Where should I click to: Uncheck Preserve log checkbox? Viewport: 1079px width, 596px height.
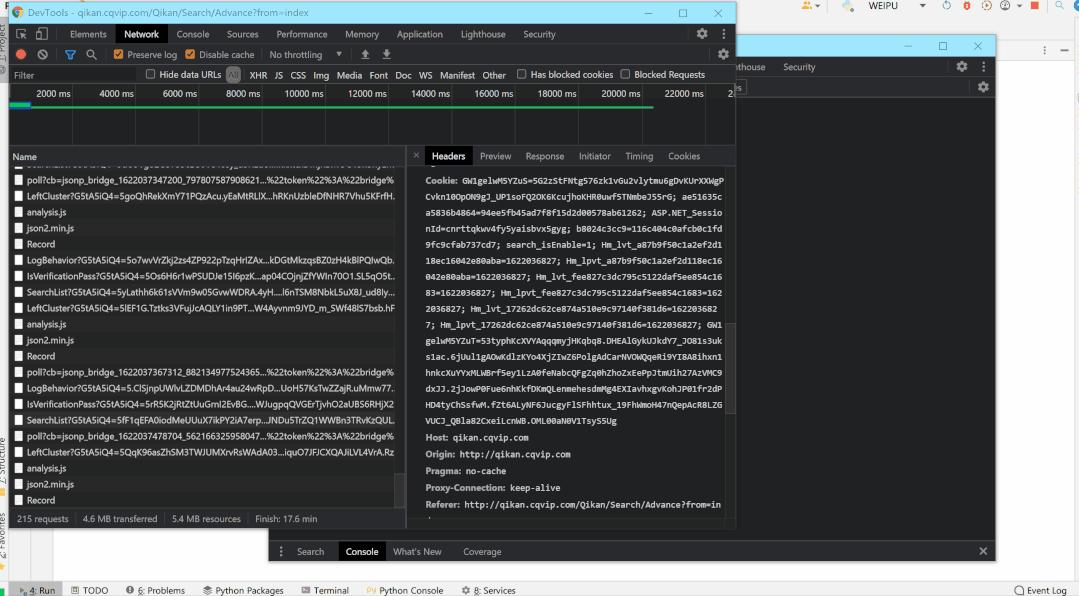118,54
